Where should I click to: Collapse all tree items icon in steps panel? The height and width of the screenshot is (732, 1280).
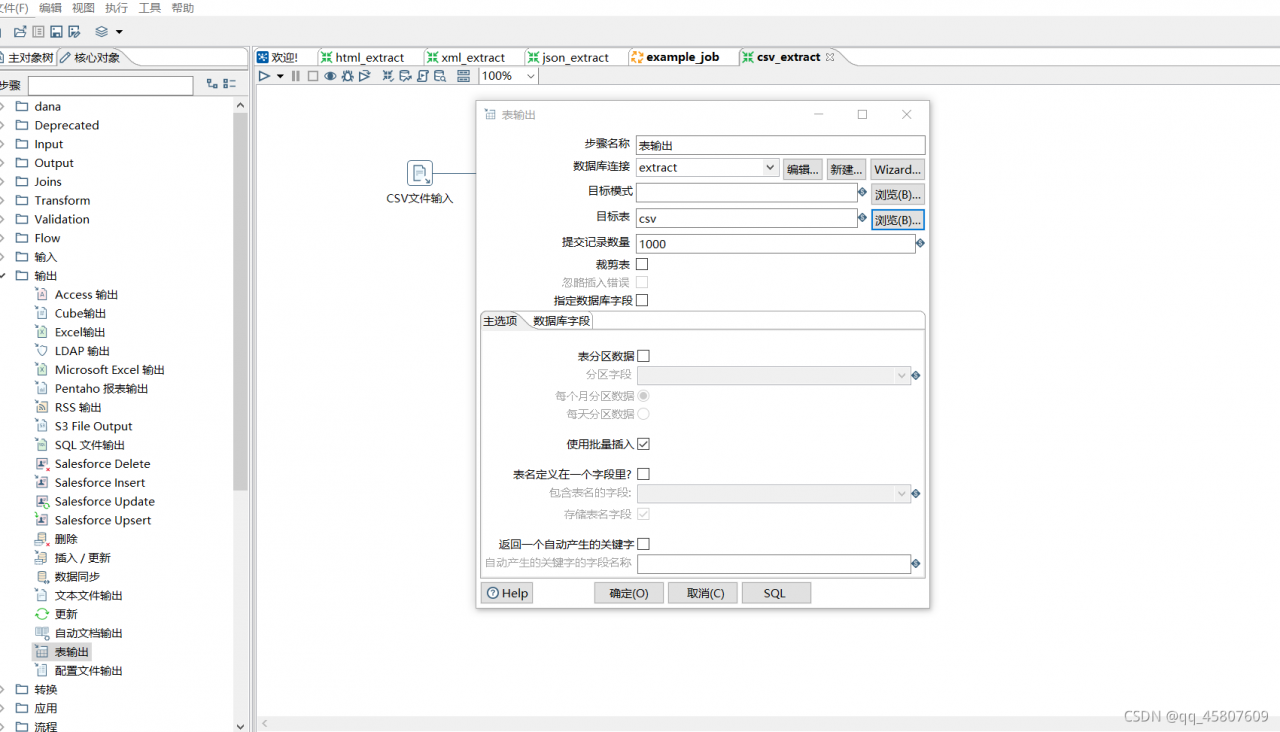pyautogui.click(x=230, y=85)
